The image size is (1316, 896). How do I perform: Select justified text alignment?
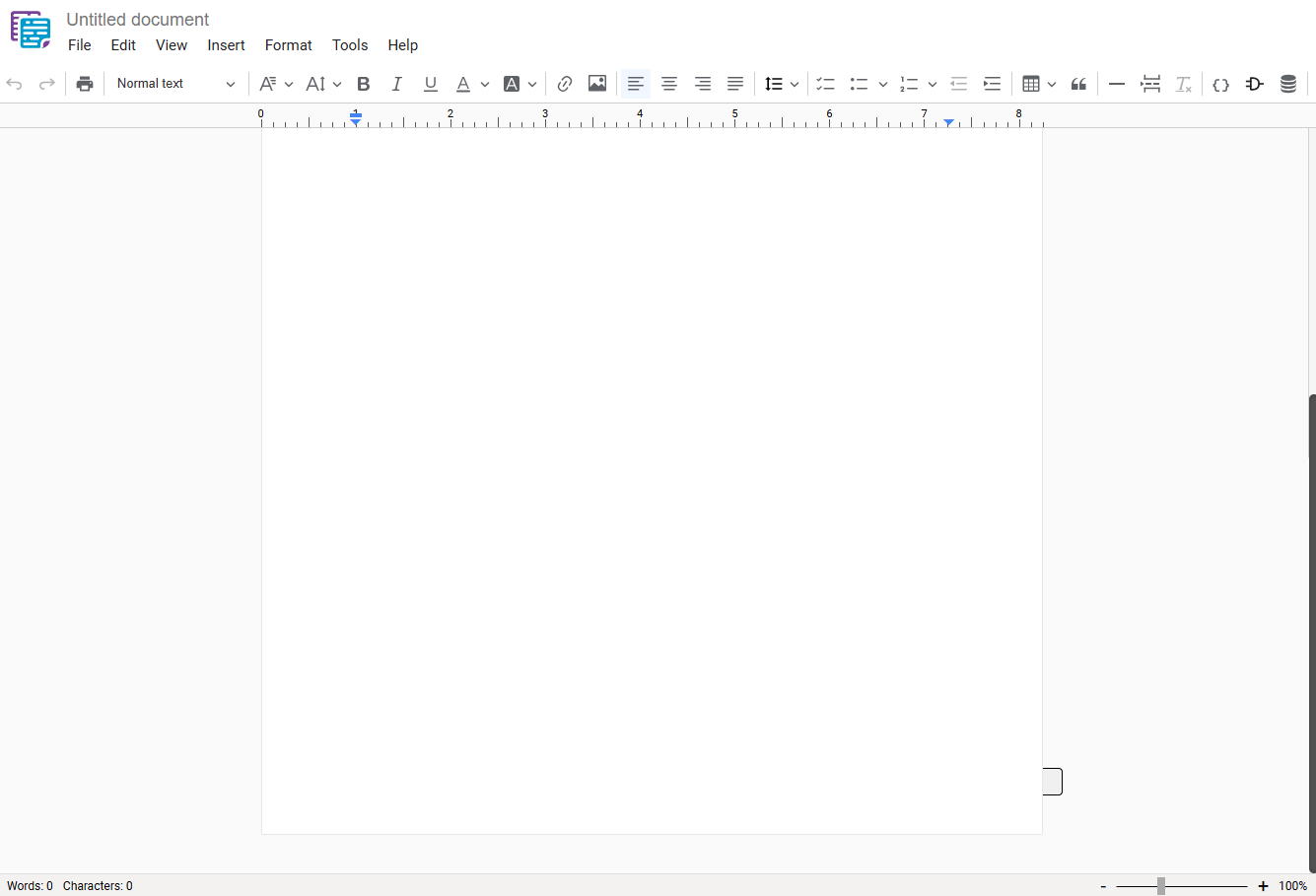coord(735,84)
